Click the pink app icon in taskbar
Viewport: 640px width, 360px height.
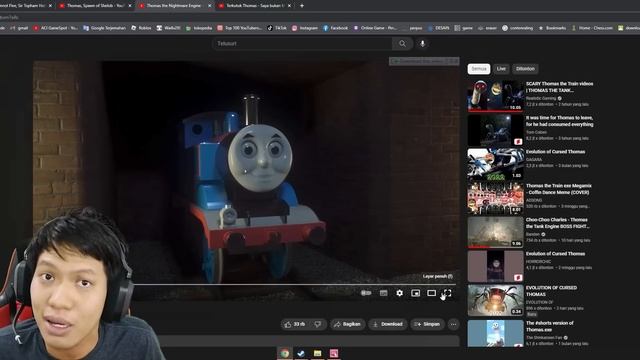(334, 353)
